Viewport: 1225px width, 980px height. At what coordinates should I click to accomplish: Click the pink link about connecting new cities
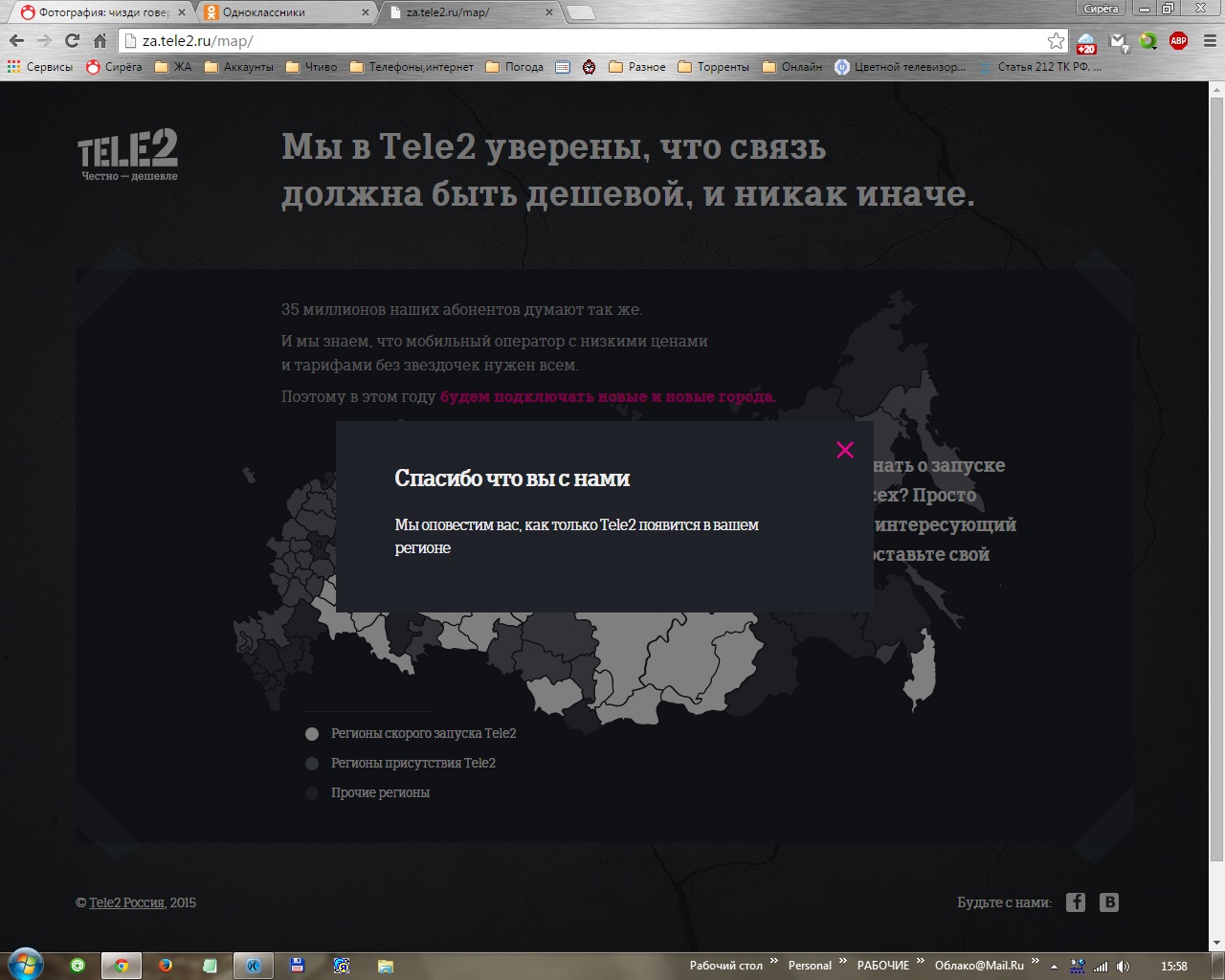(x=608, y=395)
